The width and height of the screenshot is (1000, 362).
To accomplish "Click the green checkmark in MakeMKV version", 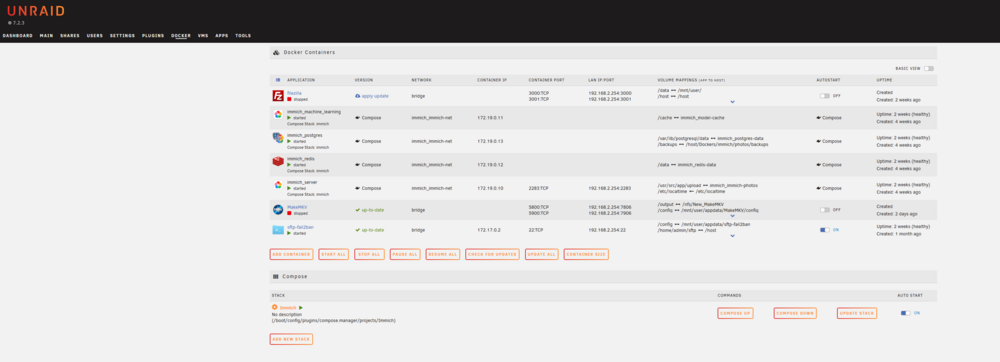I will [x=358, y=210].
